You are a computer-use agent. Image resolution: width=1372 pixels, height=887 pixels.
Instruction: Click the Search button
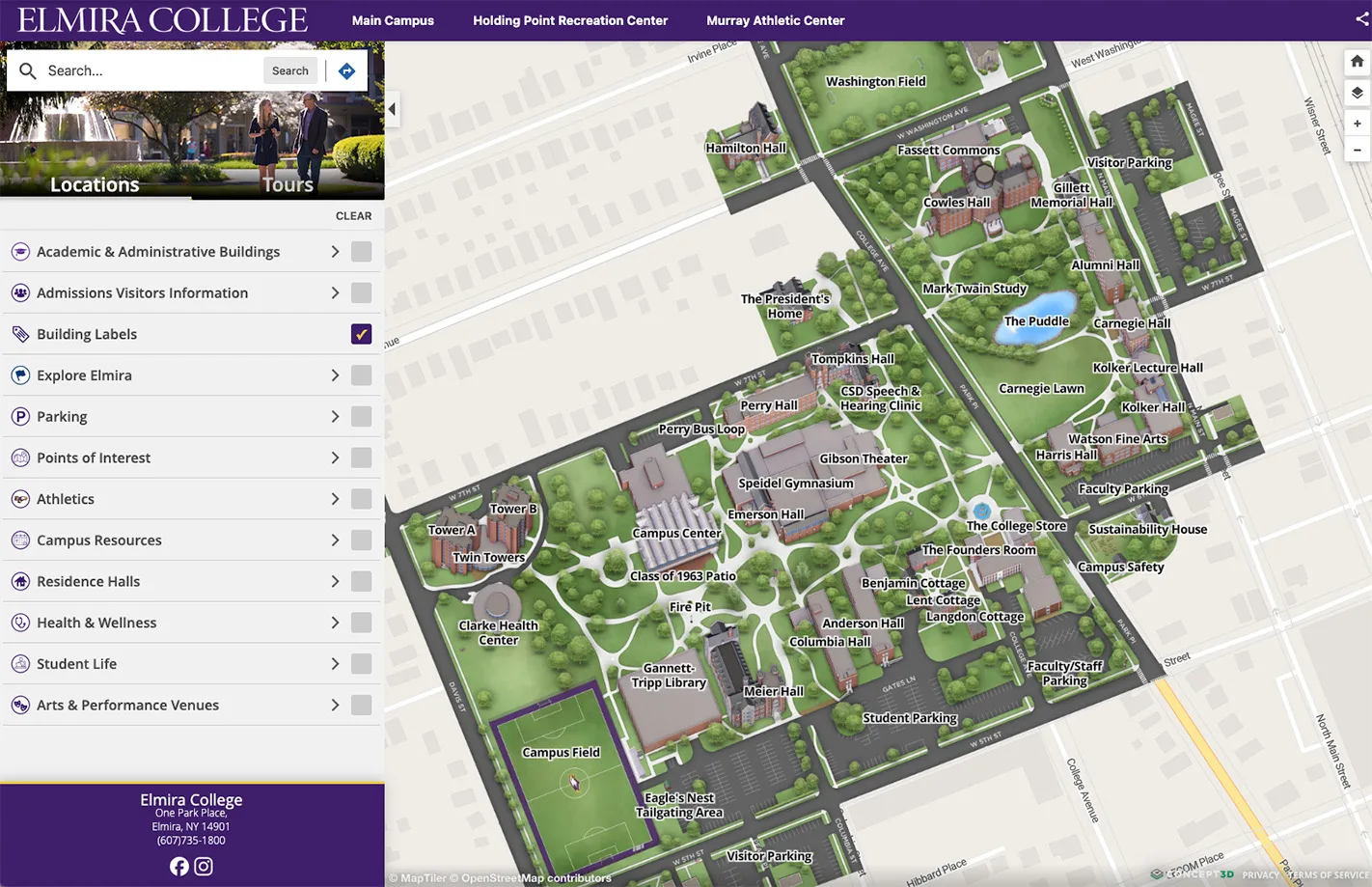290,70
